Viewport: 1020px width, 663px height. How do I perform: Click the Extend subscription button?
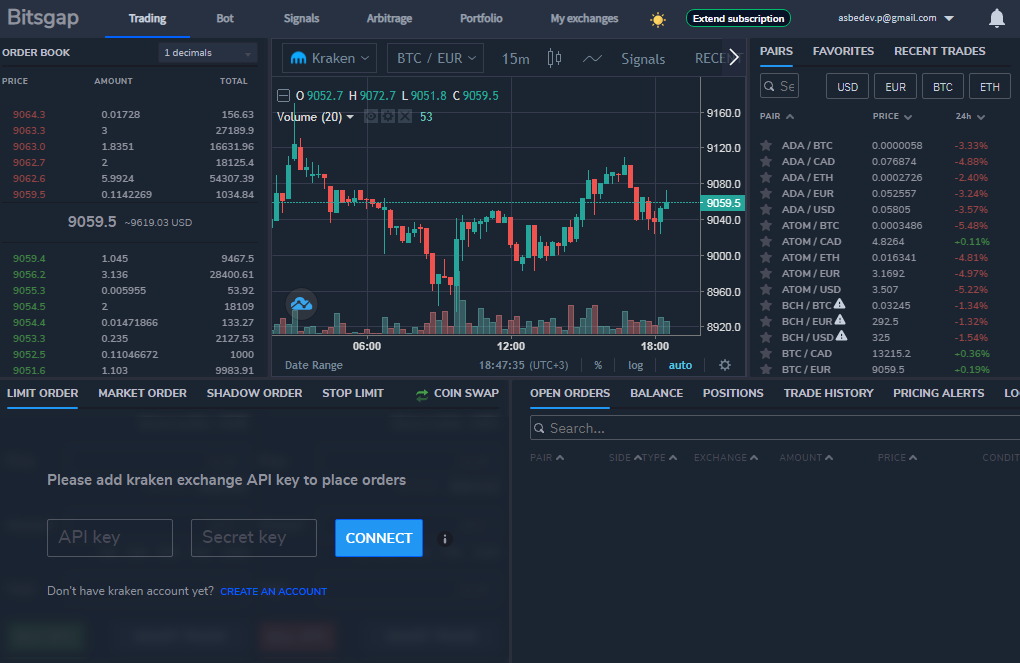pos(738,18)
